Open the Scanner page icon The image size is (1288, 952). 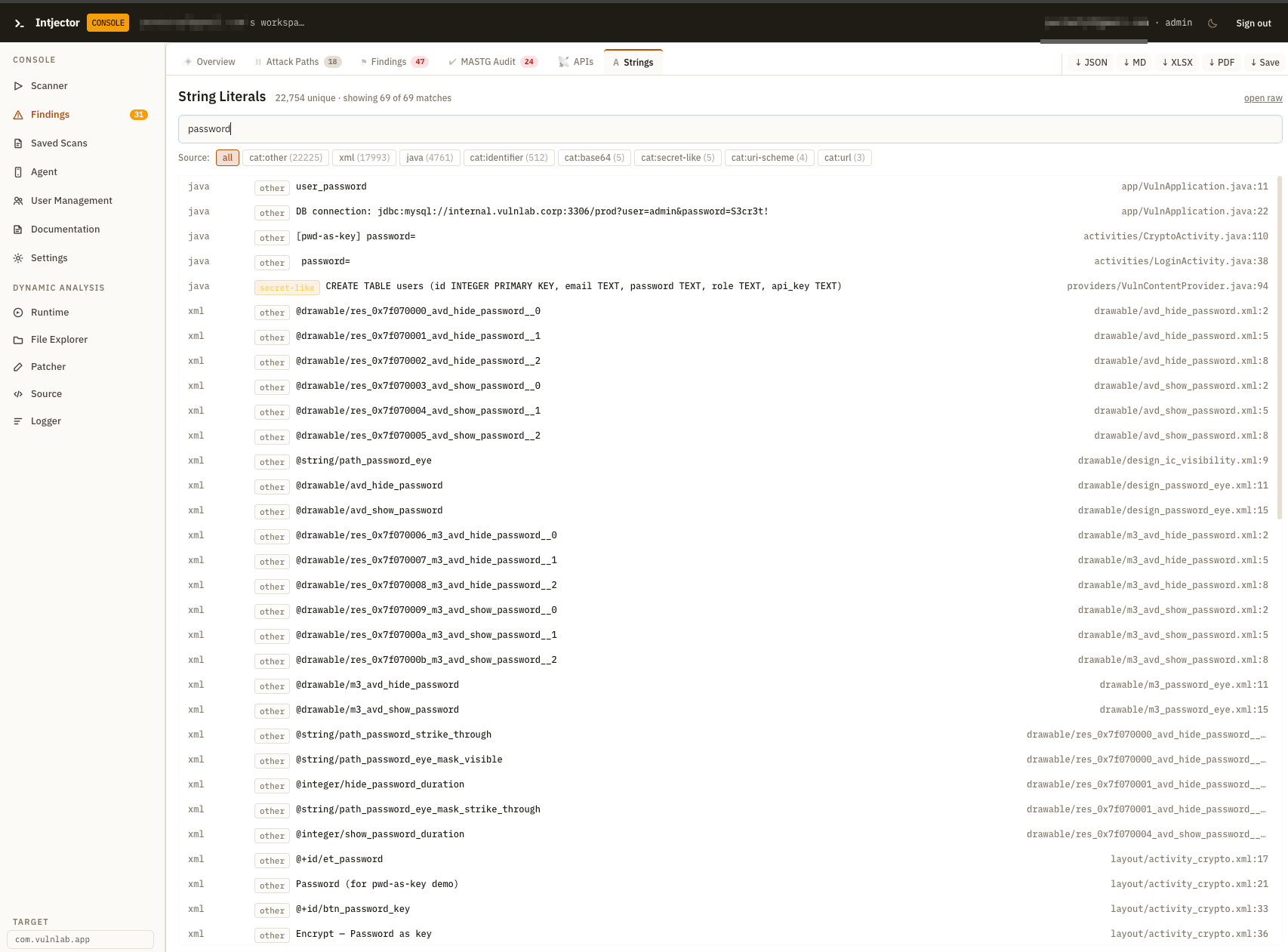[x=18, y=86]
